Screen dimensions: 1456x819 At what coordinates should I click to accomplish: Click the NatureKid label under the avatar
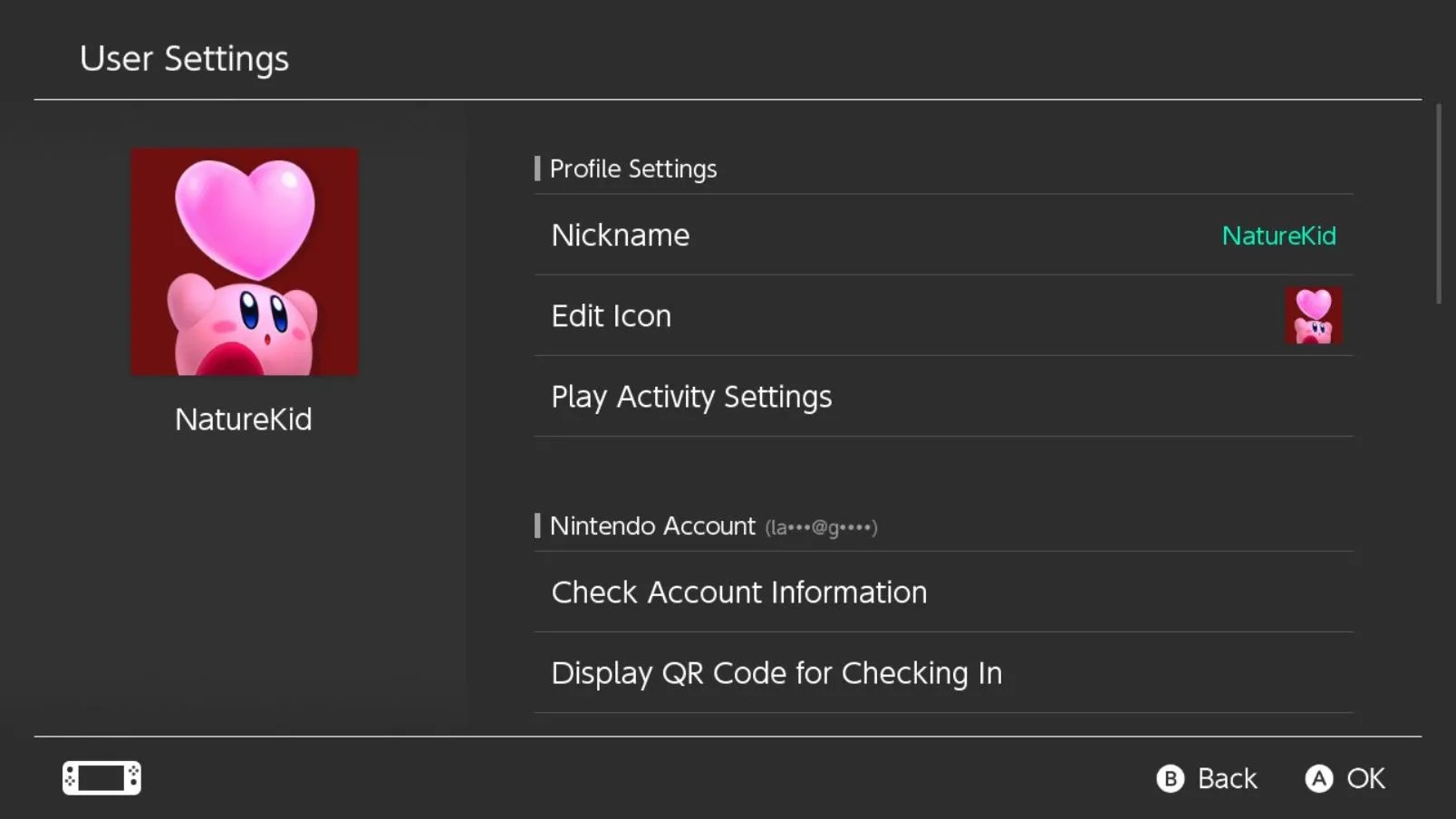[x=243, y=419]
